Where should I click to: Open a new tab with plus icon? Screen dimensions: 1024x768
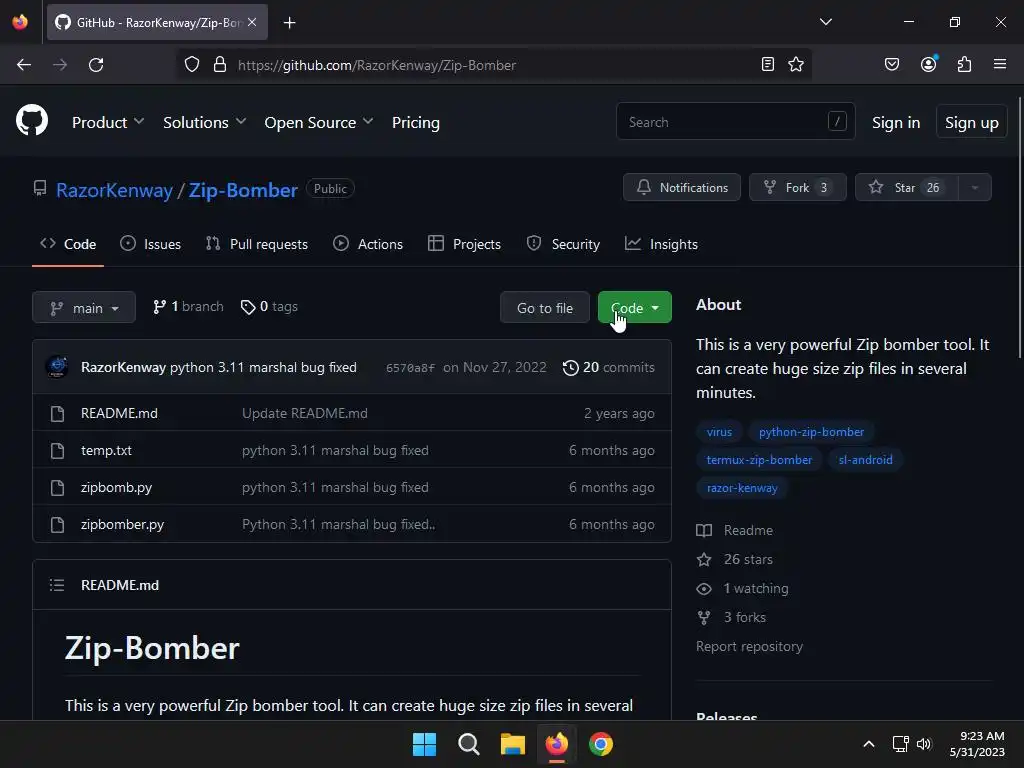pyautogui.click(x=289, y=23)
